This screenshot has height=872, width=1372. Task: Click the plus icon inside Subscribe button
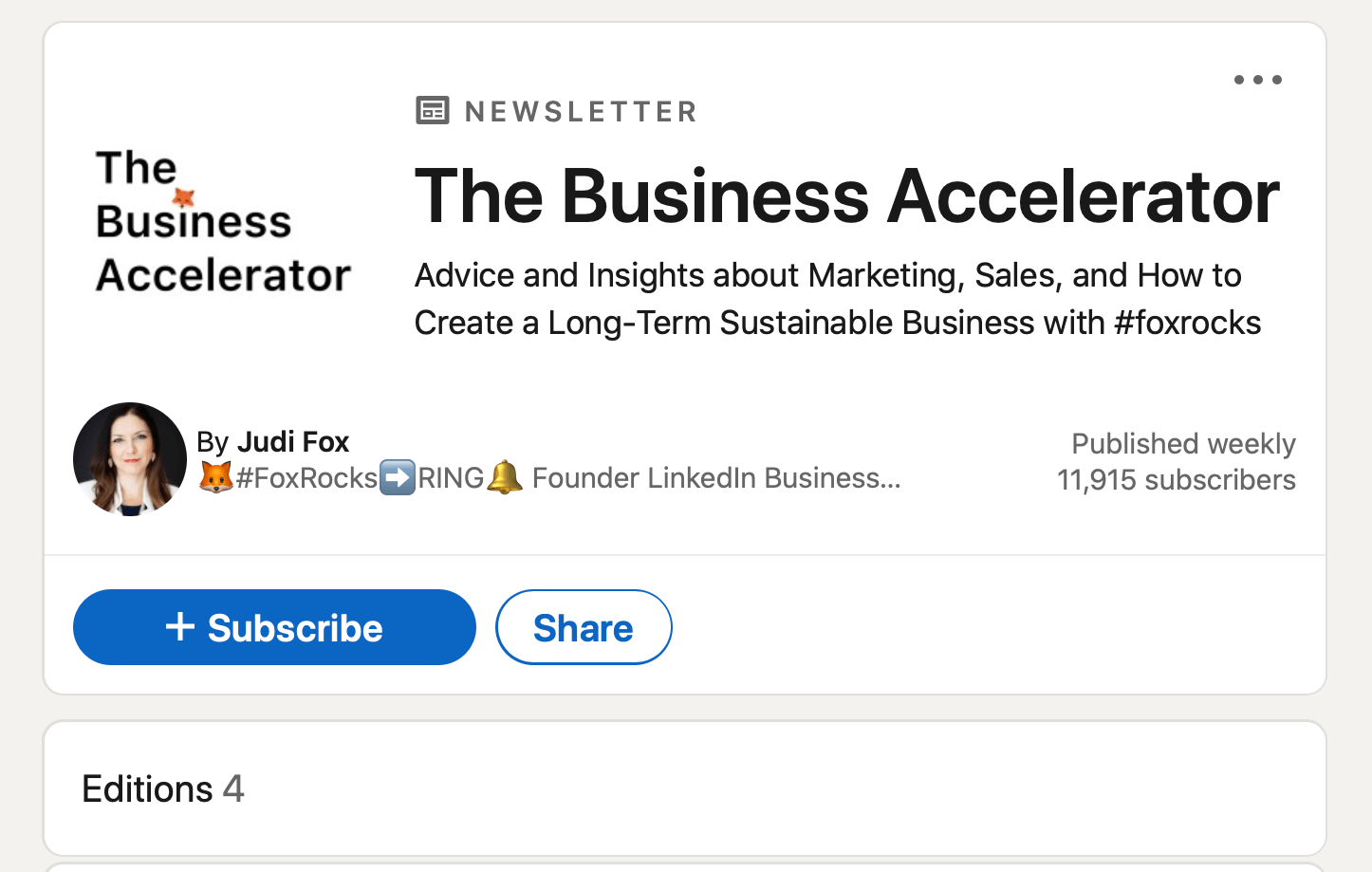tap(180, 627)
